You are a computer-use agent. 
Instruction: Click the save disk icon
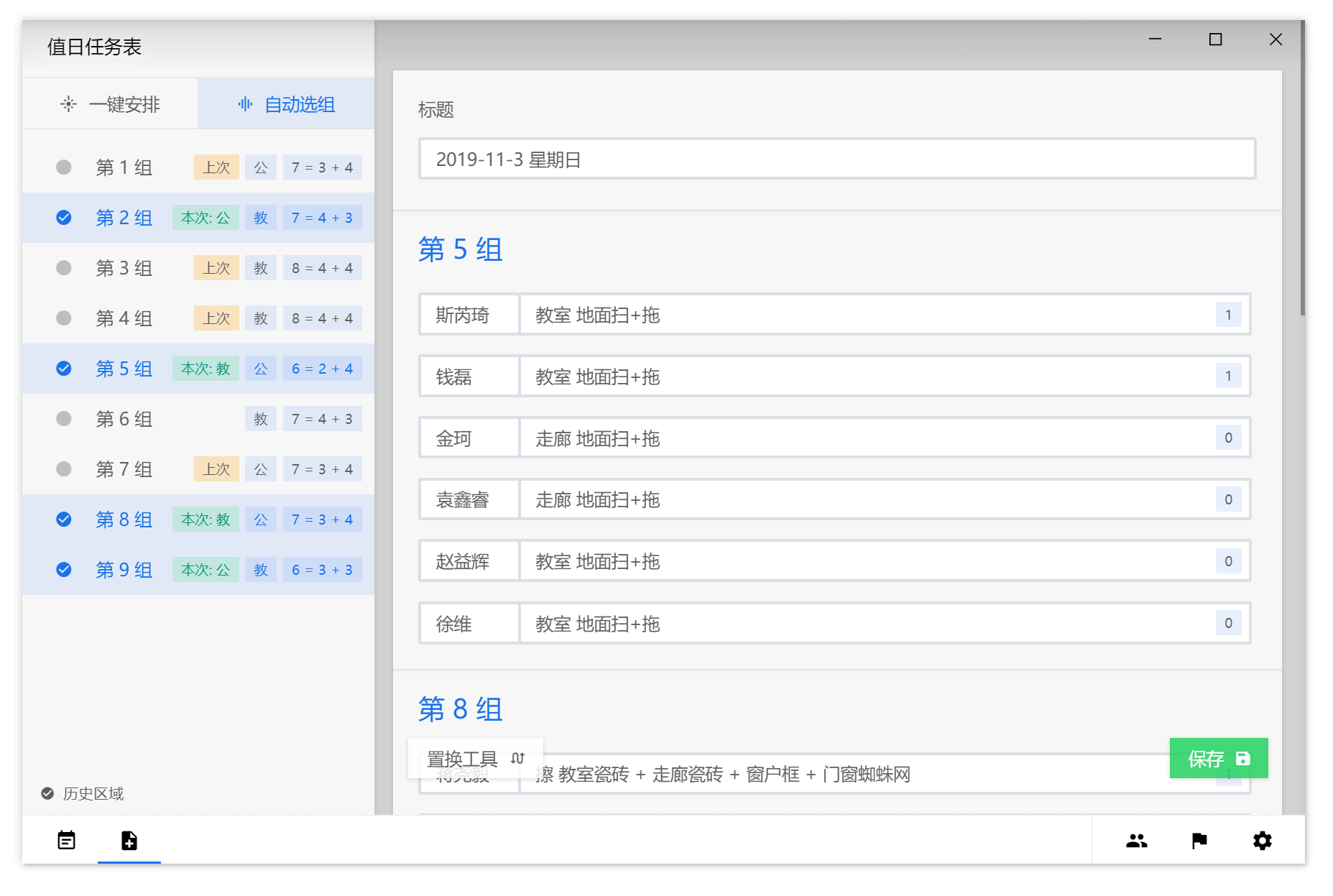point(1243,758)
